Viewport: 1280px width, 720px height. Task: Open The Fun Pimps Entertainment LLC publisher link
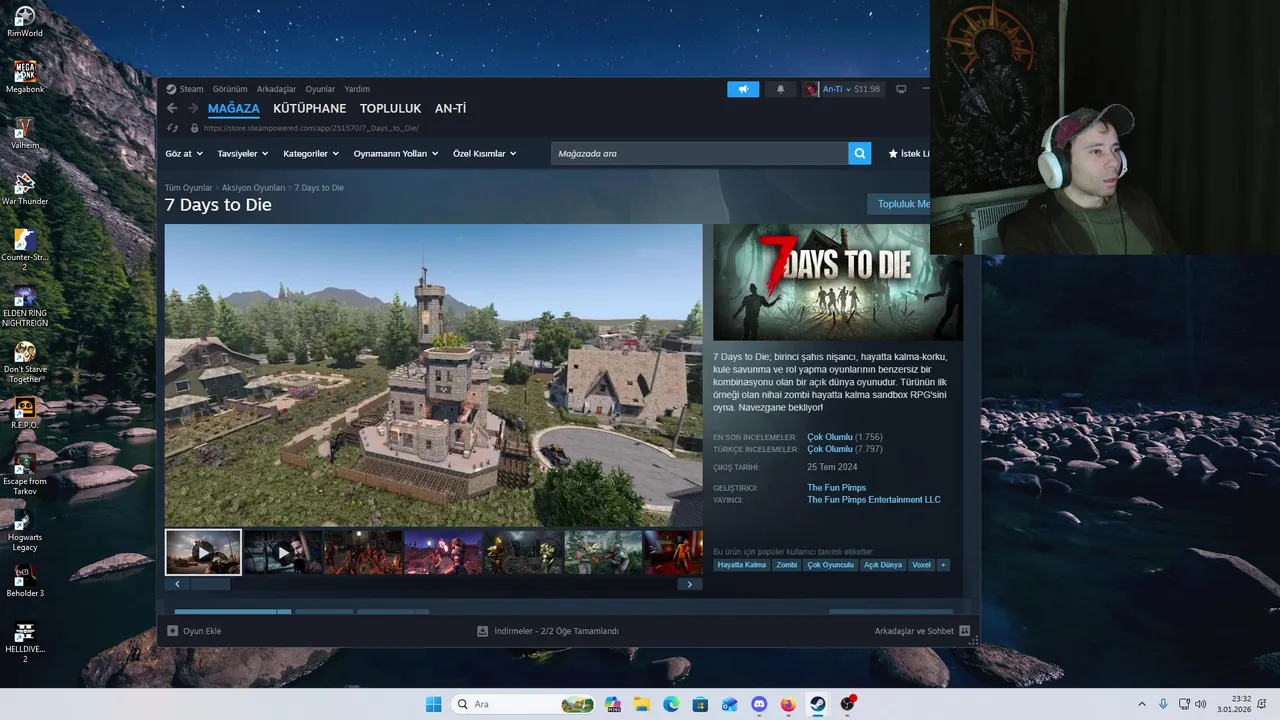(874, 500)
